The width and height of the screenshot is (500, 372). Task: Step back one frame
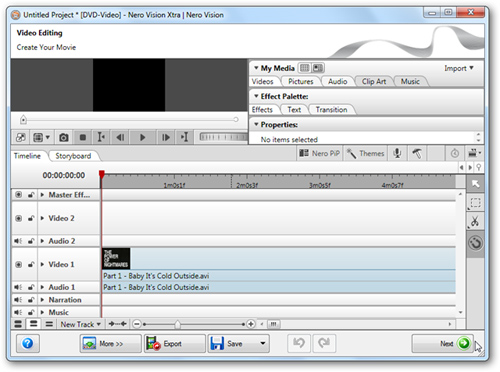120,137
